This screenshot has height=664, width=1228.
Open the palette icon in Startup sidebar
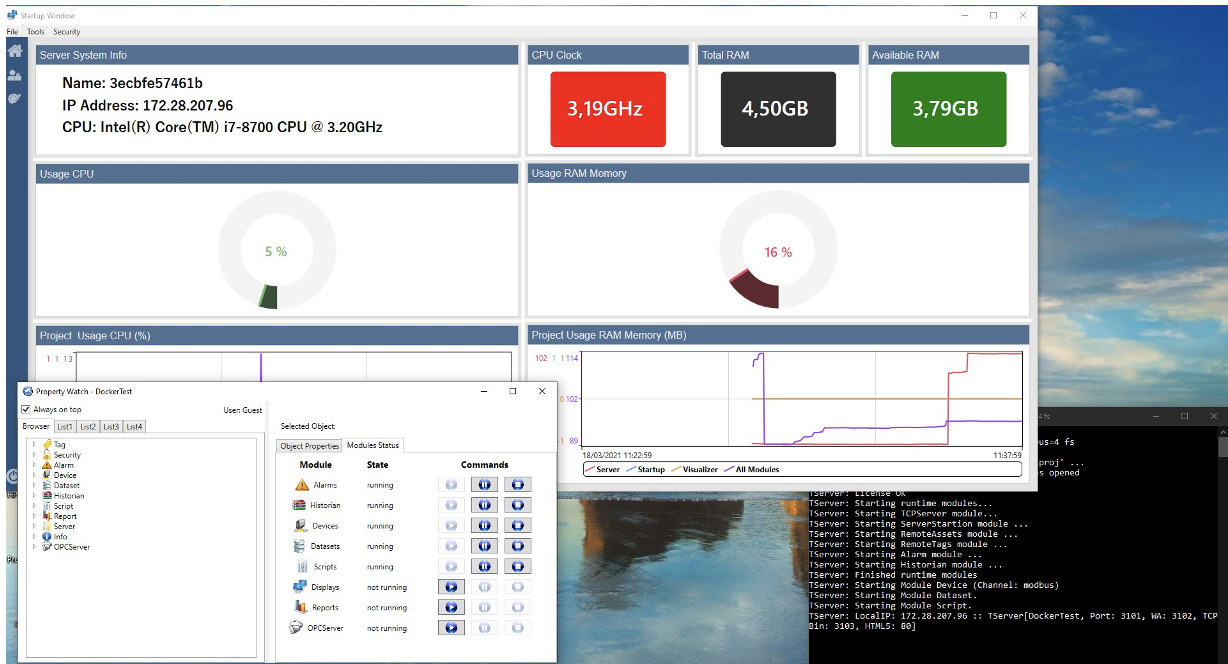click(x=14, y=98)
